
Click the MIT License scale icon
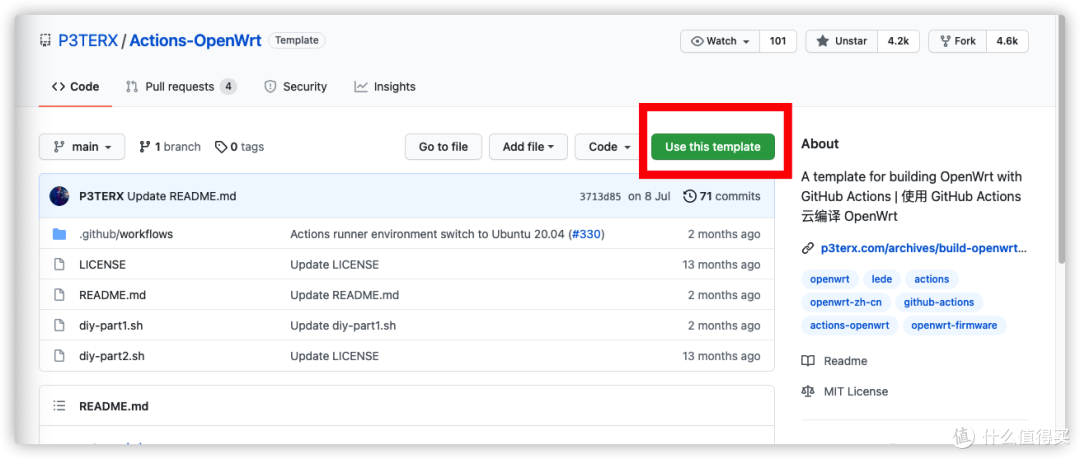[808, 391]
